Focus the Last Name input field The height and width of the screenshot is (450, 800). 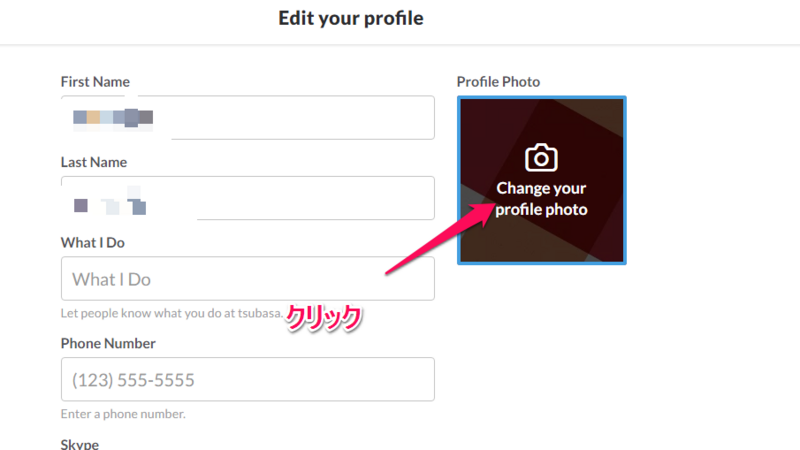248,198
